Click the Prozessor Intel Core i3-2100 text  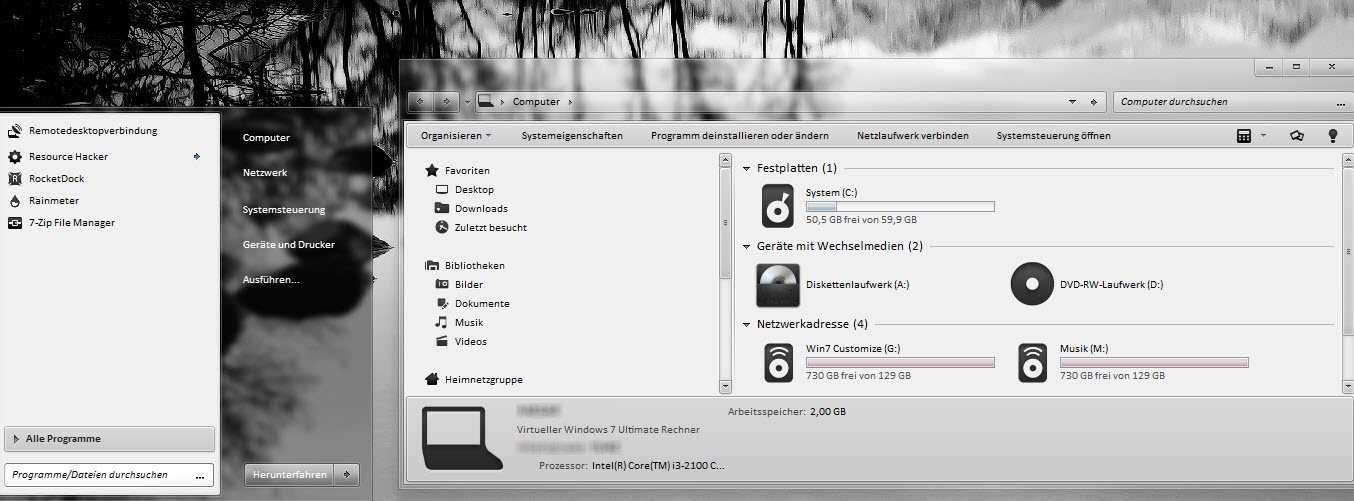point(657,466)
